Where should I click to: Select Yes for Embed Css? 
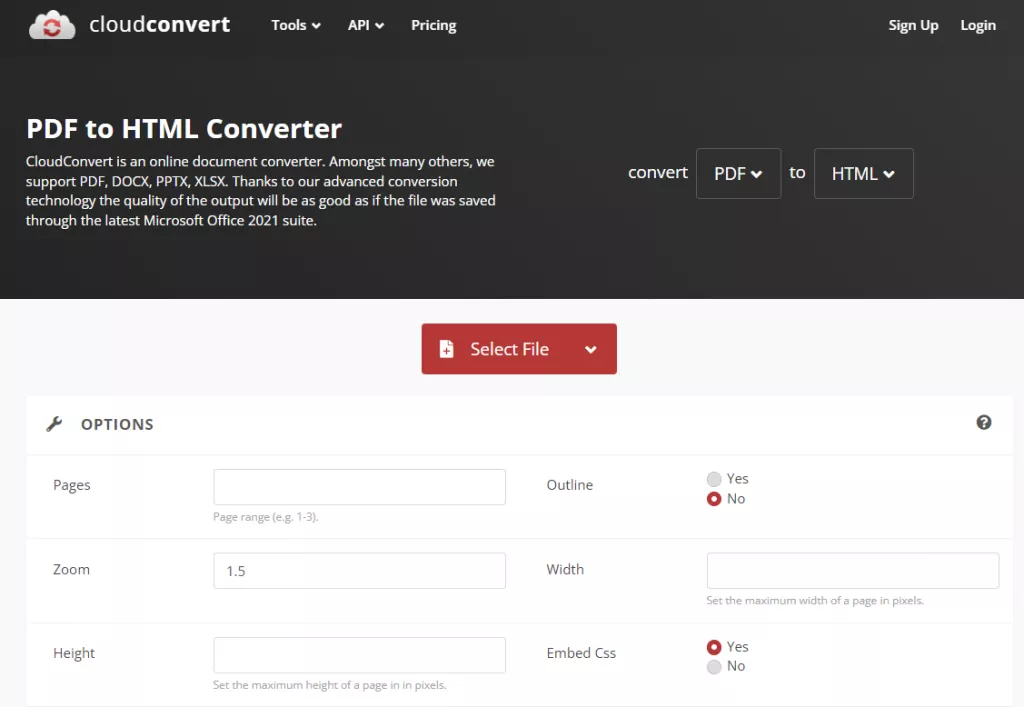tap(714, 647)
